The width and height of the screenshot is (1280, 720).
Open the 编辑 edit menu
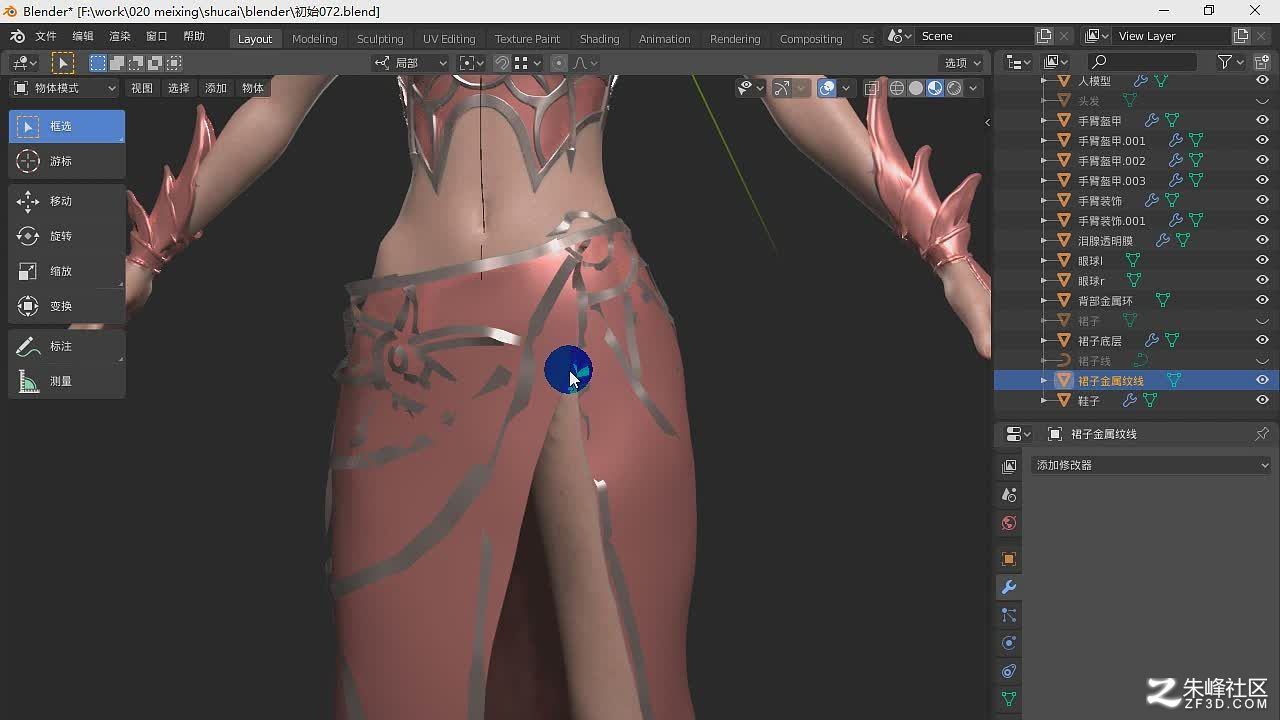(x=83, y=36)
